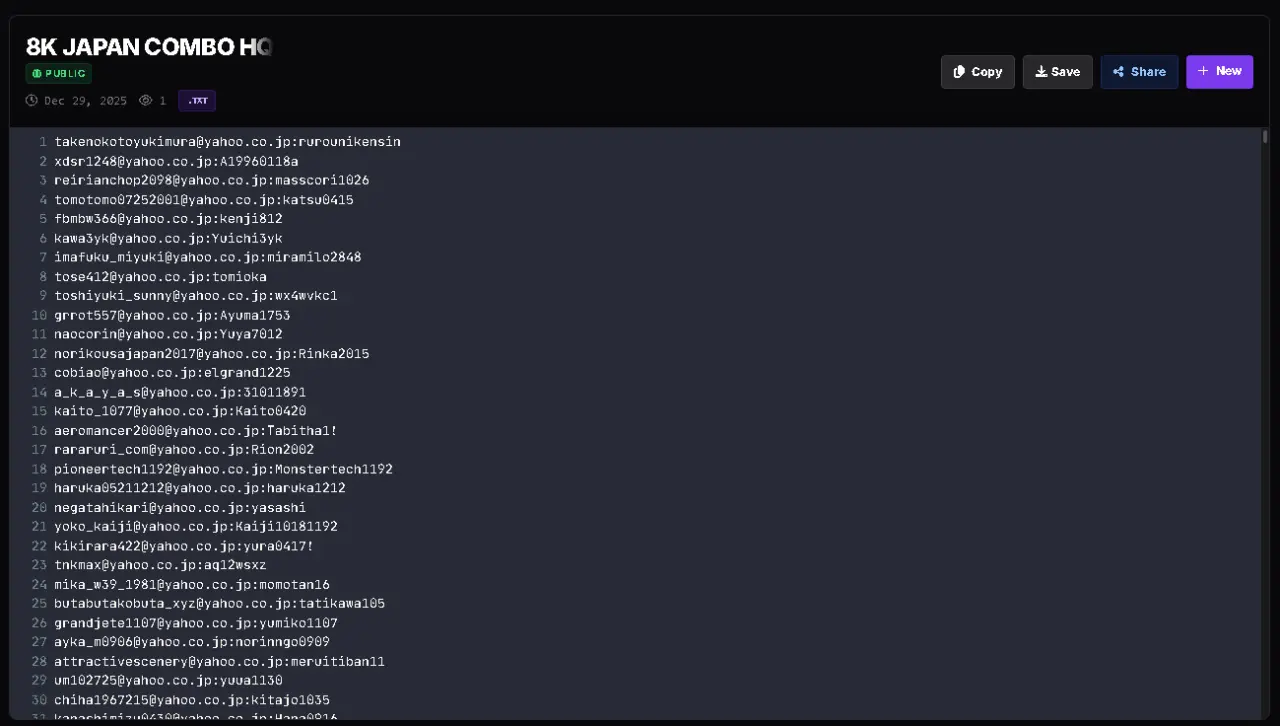Click the Save button with download icon

pos(1057,72)
